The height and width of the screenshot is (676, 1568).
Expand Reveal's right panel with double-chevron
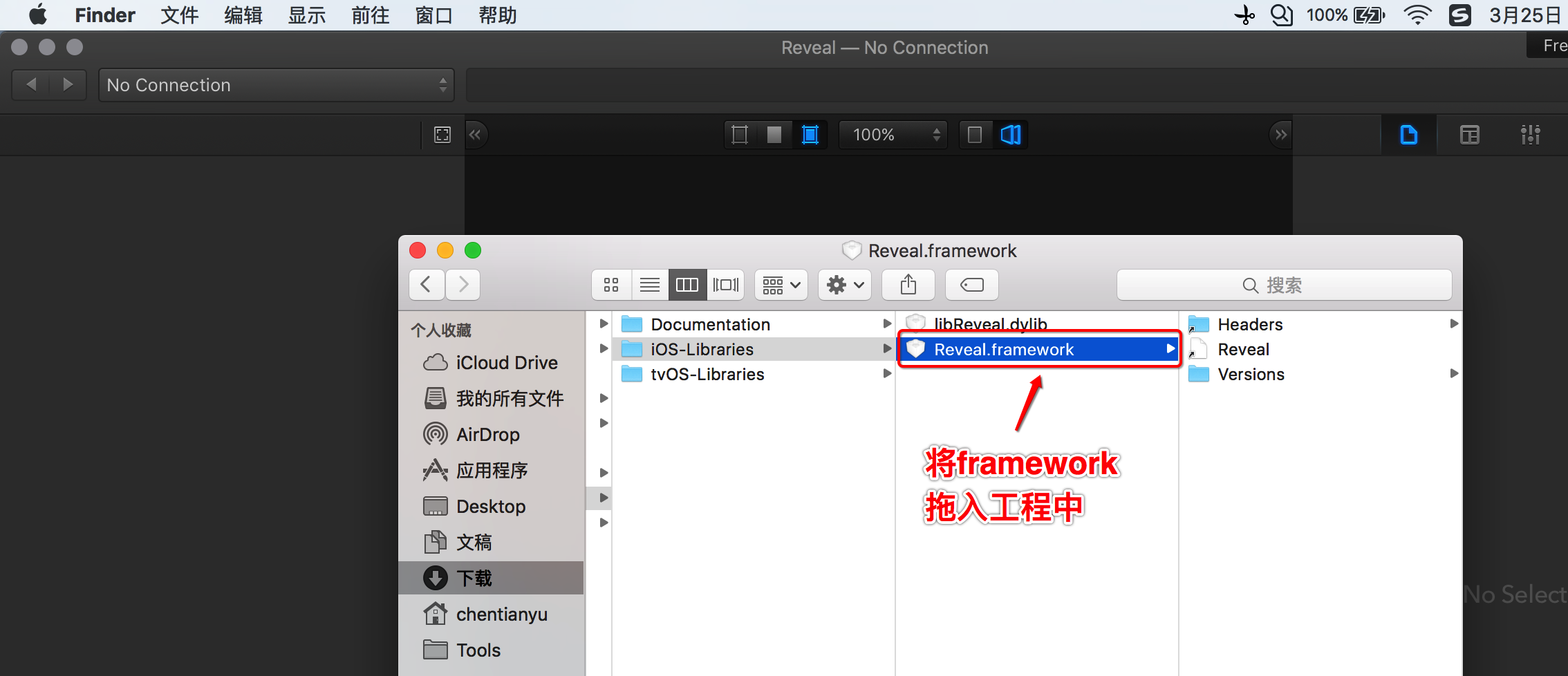pyautogui.click(x=1281, y=135)
